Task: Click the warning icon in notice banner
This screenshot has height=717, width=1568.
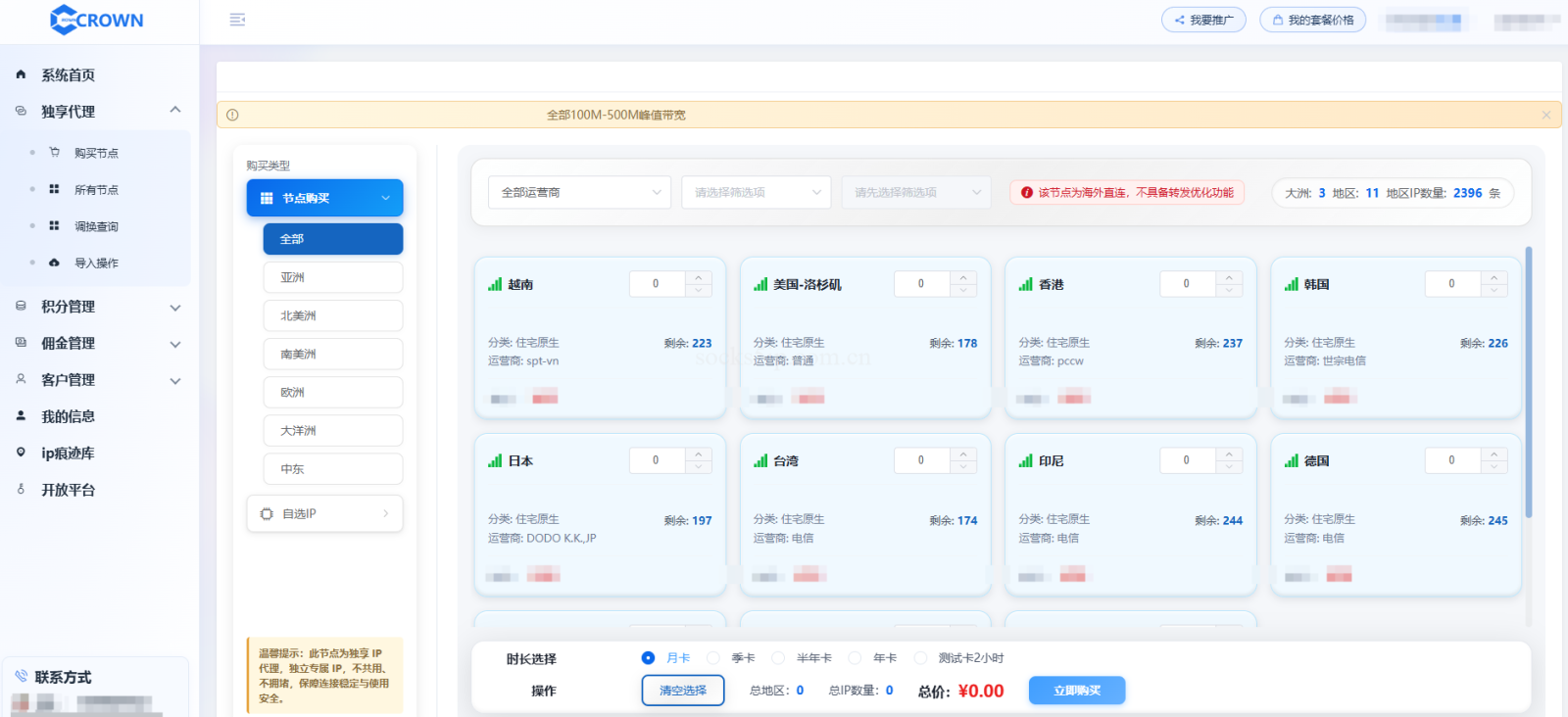Action: (x=232, y=115)
